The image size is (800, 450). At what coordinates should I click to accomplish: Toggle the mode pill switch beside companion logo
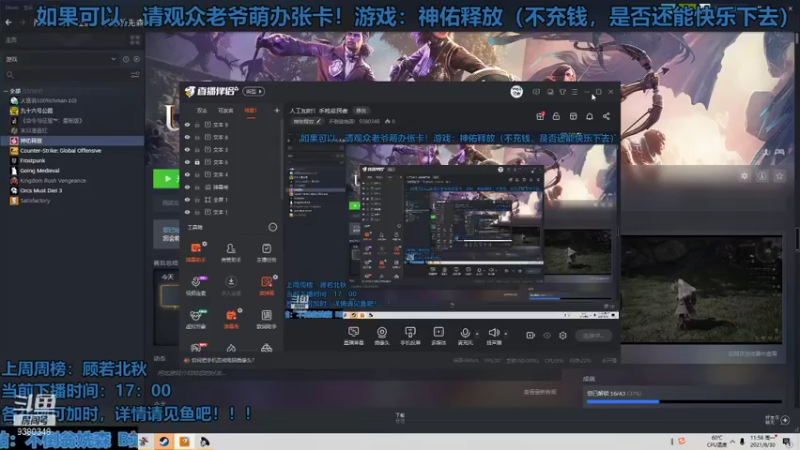click(x=254, y=92)
